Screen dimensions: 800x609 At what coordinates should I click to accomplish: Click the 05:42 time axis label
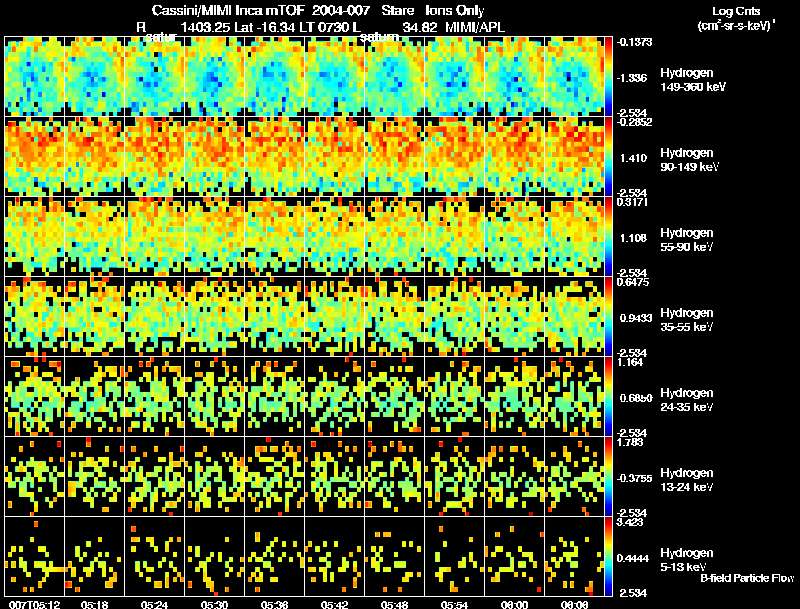click(x=334, y=605)
